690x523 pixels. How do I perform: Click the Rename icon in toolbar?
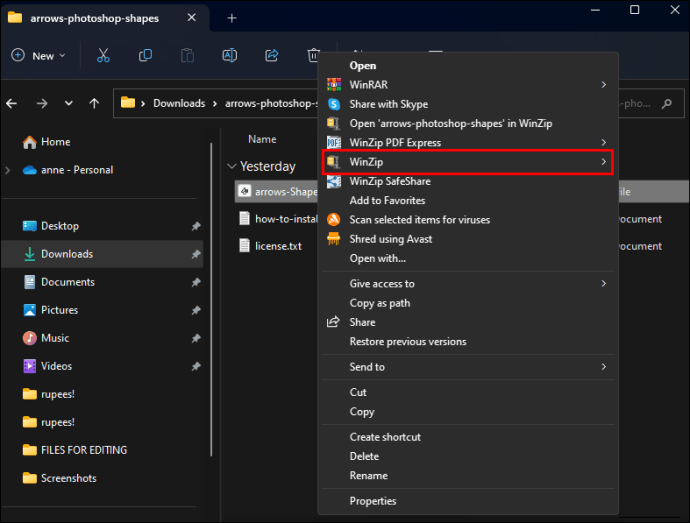pos(229,56)
